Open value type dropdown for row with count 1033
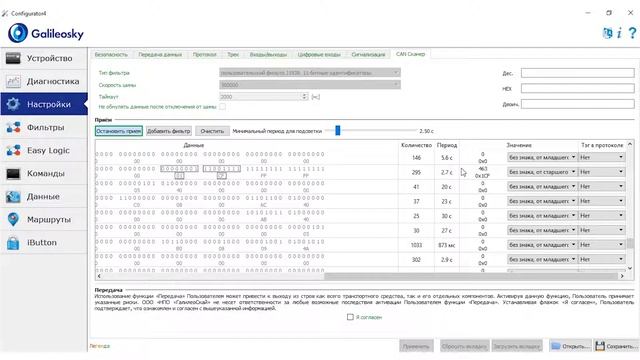Viewport: 640px width, 360px height. (x=542, y=245)
